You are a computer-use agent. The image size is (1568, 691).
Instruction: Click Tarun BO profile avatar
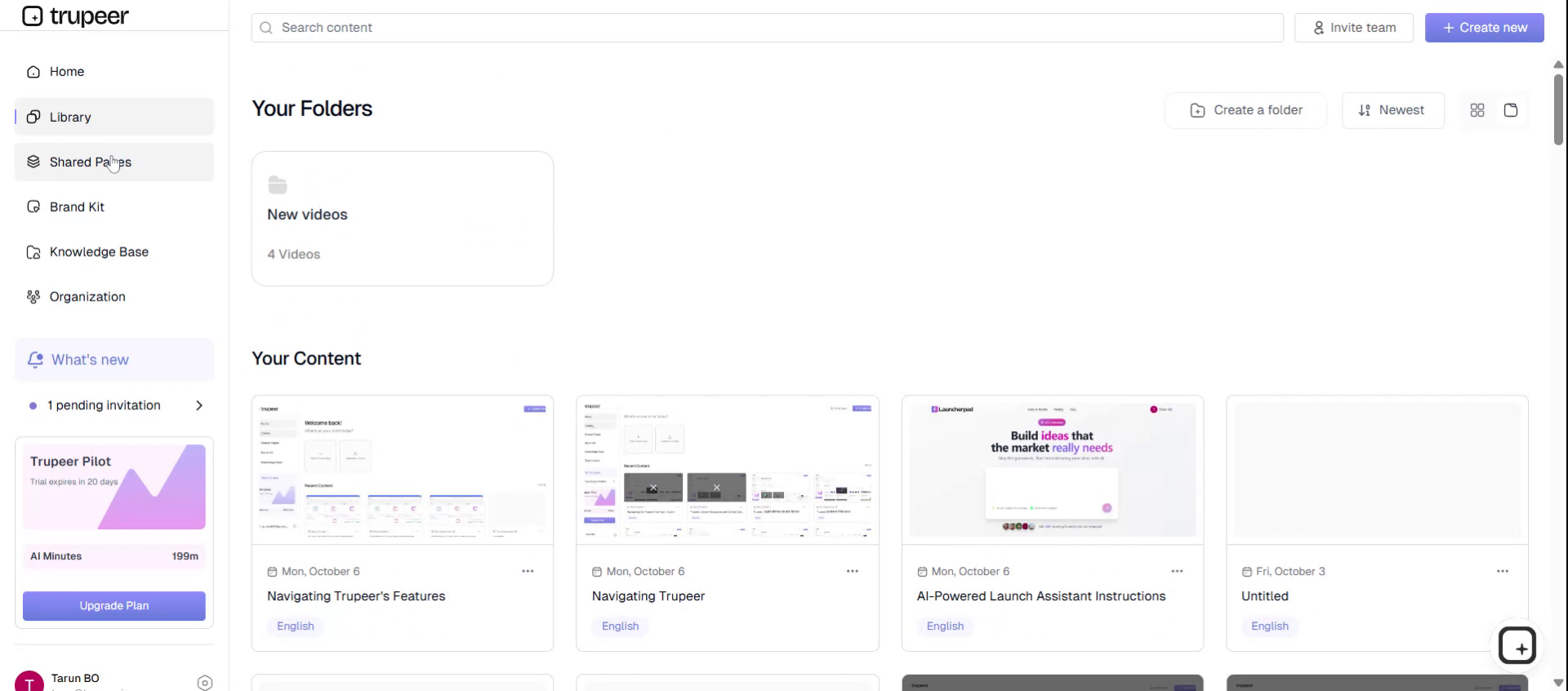[x=29, y=683]
